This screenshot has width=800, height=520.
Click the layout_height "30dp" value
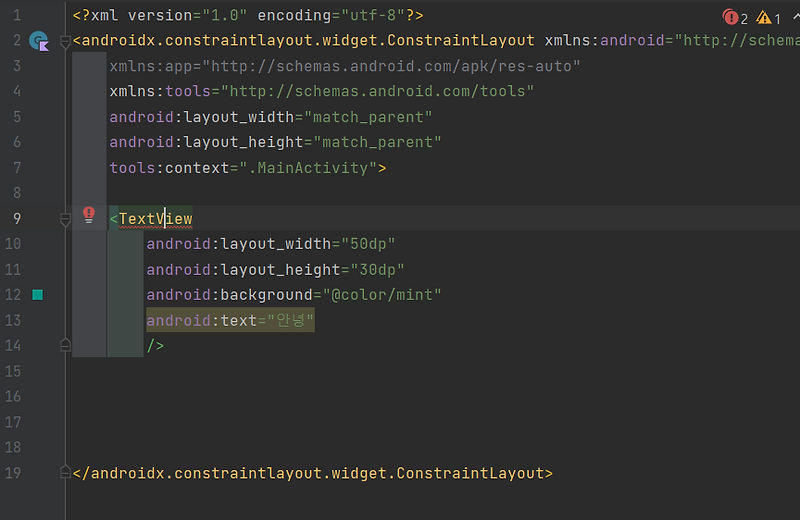point(378,269)
